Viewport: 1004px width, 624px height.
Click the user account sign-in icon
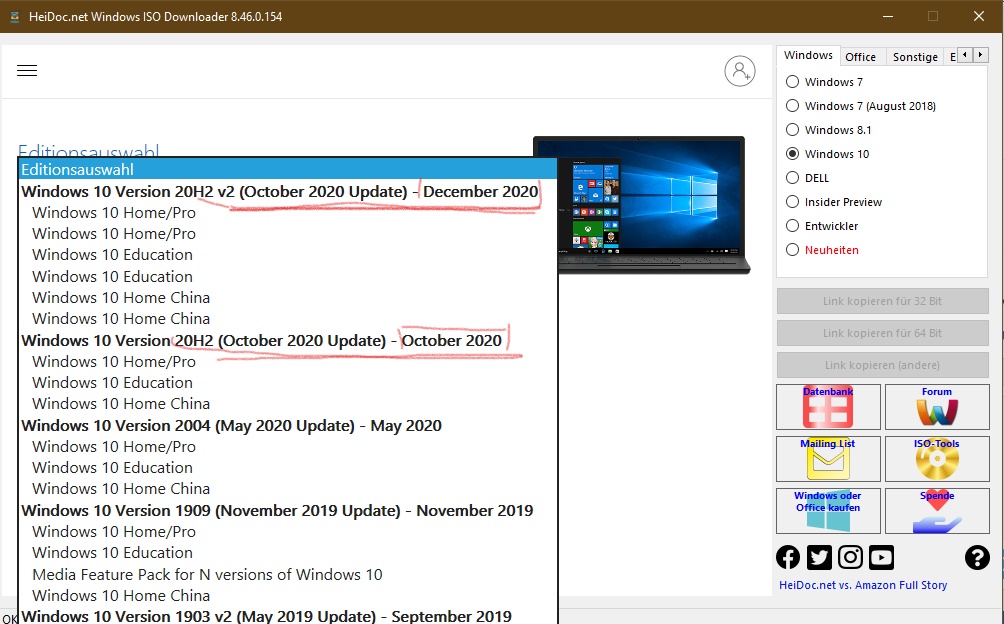coord(740,71)
